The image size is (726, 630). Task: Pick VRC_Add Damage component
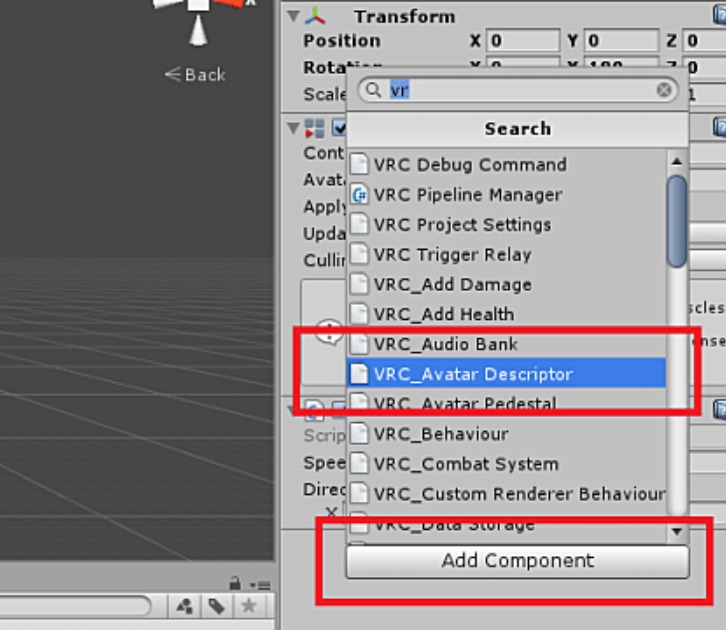tap(507, 284)
